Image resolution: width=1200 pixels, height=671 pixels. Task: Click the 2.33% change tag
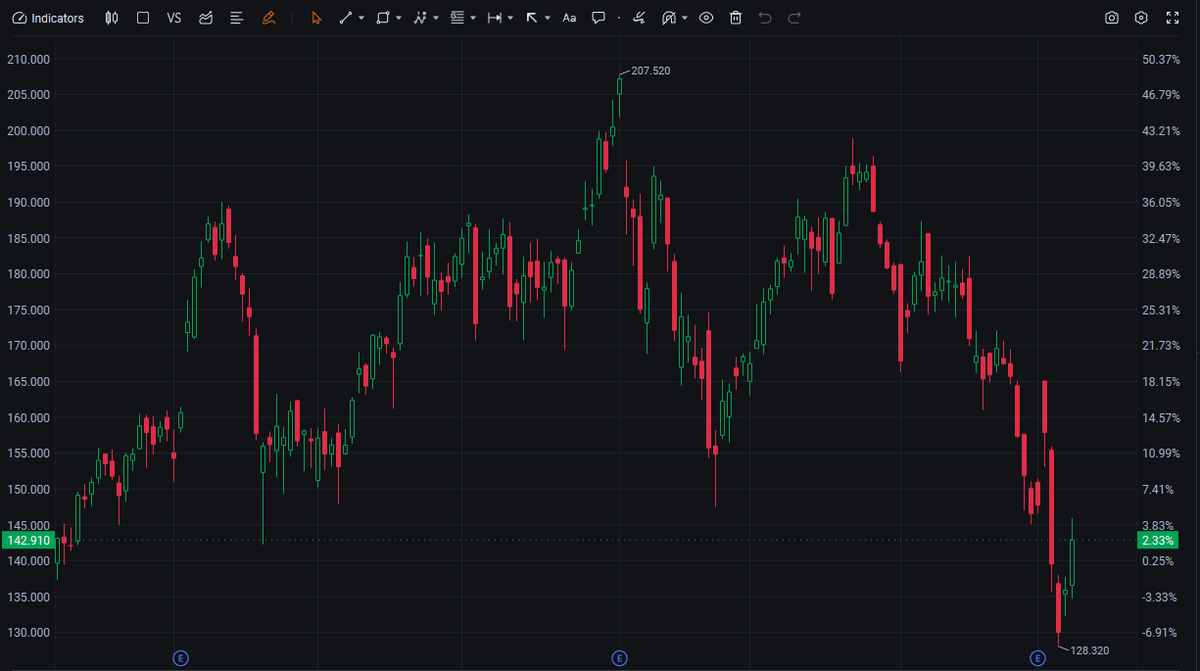click(1159, 541)
